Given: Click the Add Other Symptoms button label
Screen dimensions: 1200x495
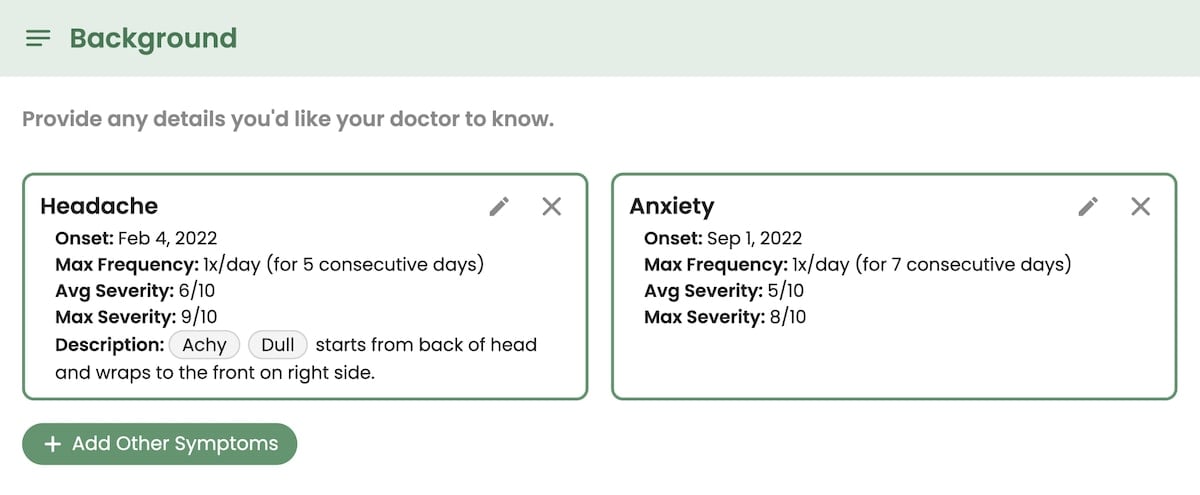Looking at the screenshot, I should point(175,444).
